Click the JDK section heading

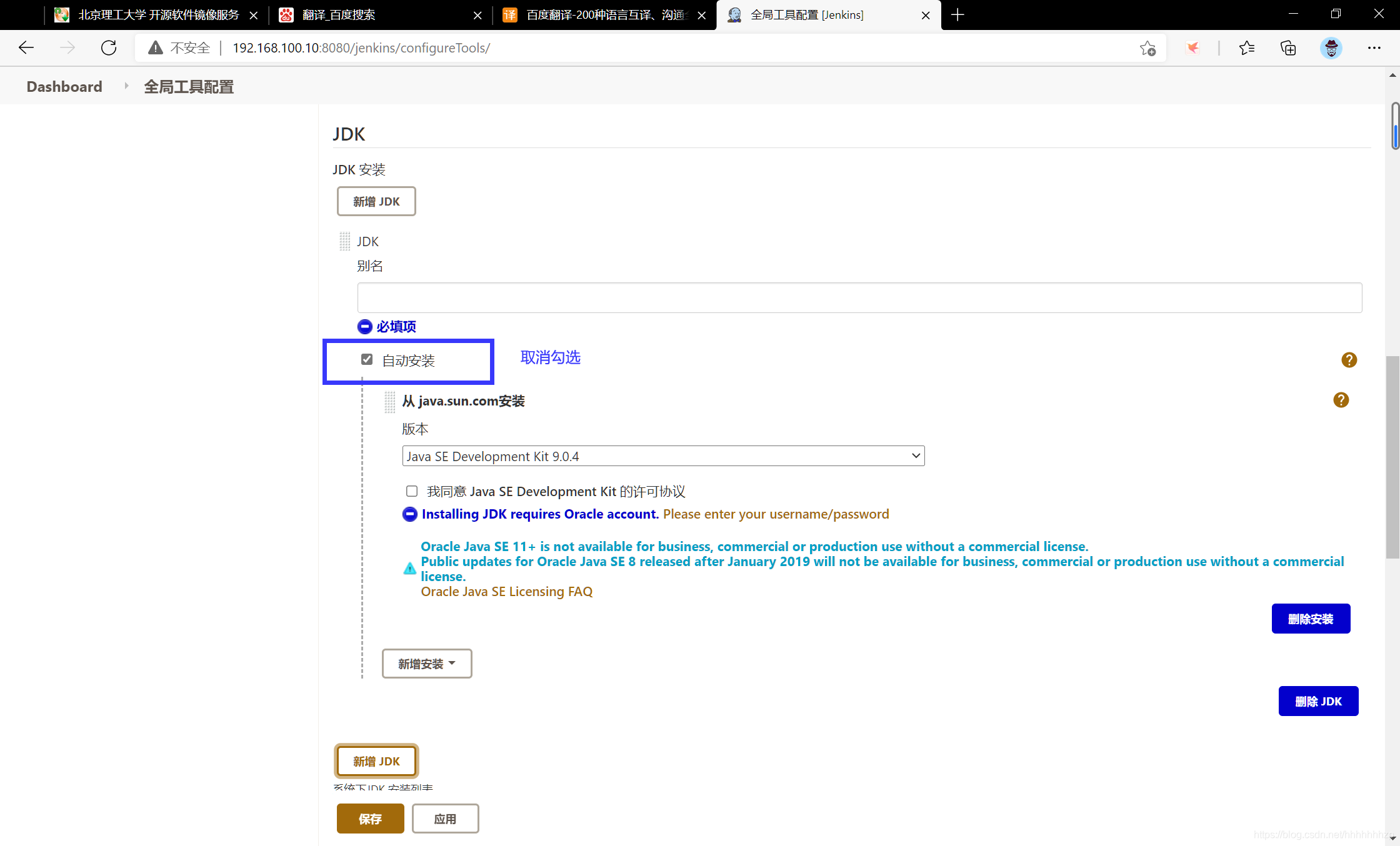point(349,134)
